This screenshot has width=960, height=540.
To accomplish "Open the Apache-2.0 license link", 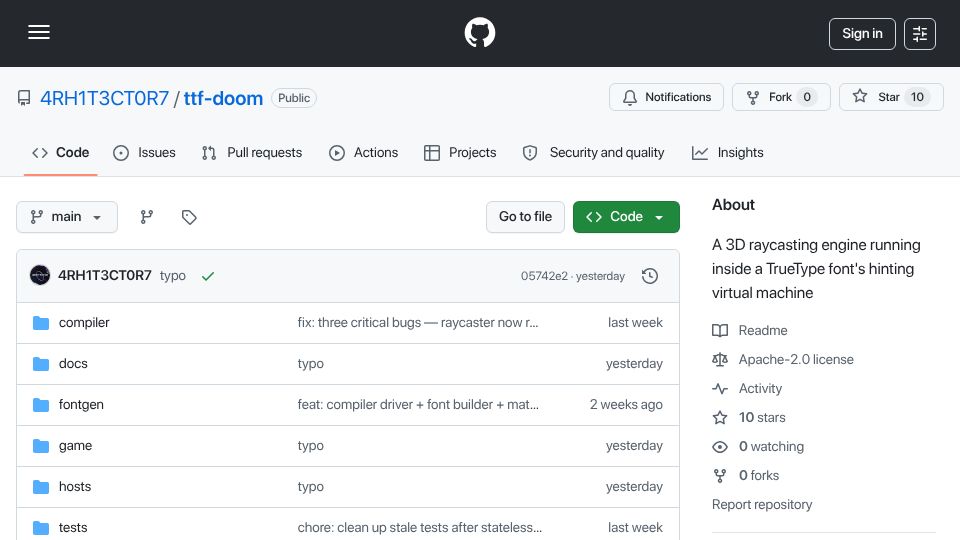I will point(783,359).
